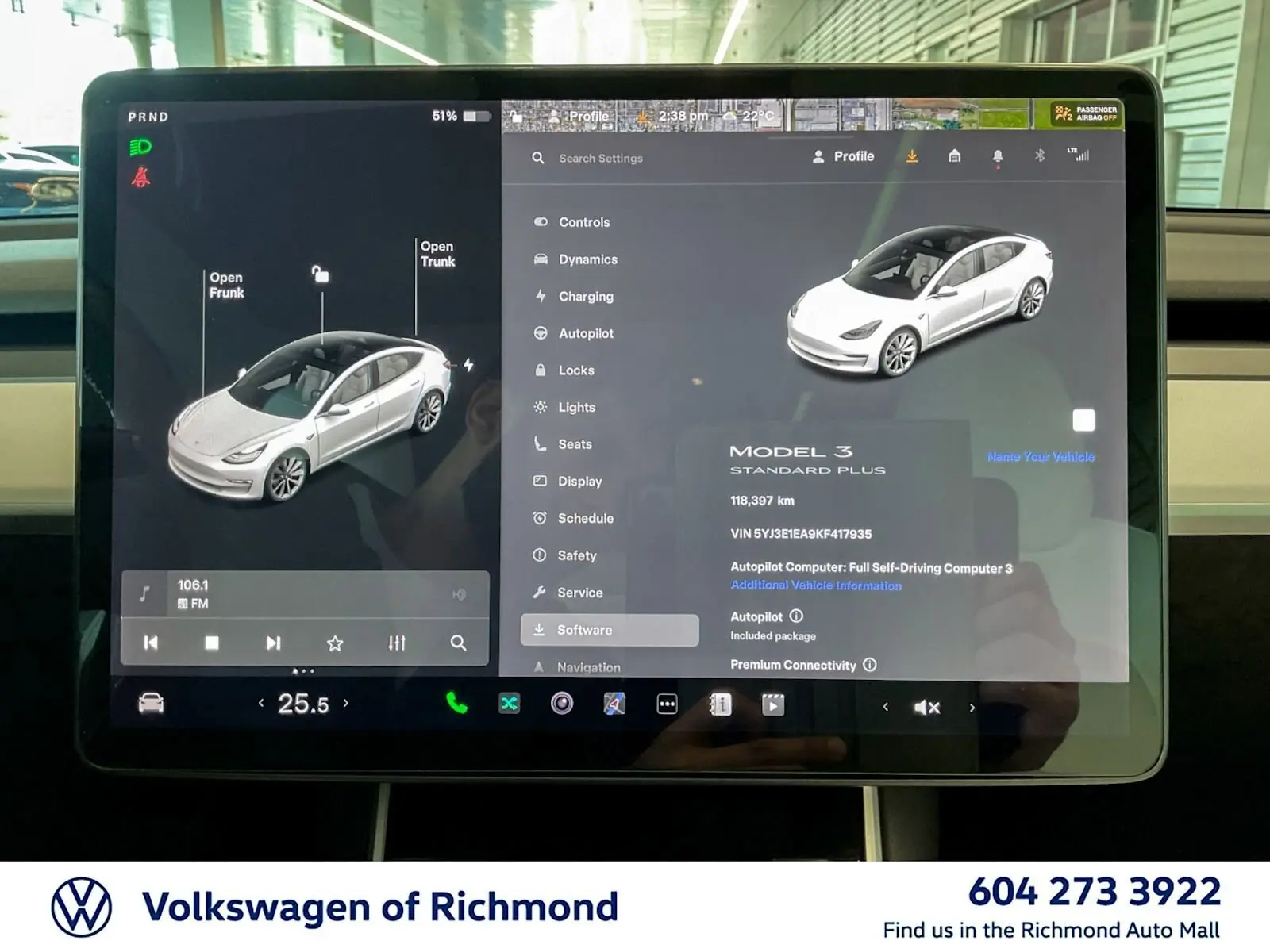Viewport: 1270px width, 952px height.
Task: Open the Lights settings menu
Action: tap(564, 407)
